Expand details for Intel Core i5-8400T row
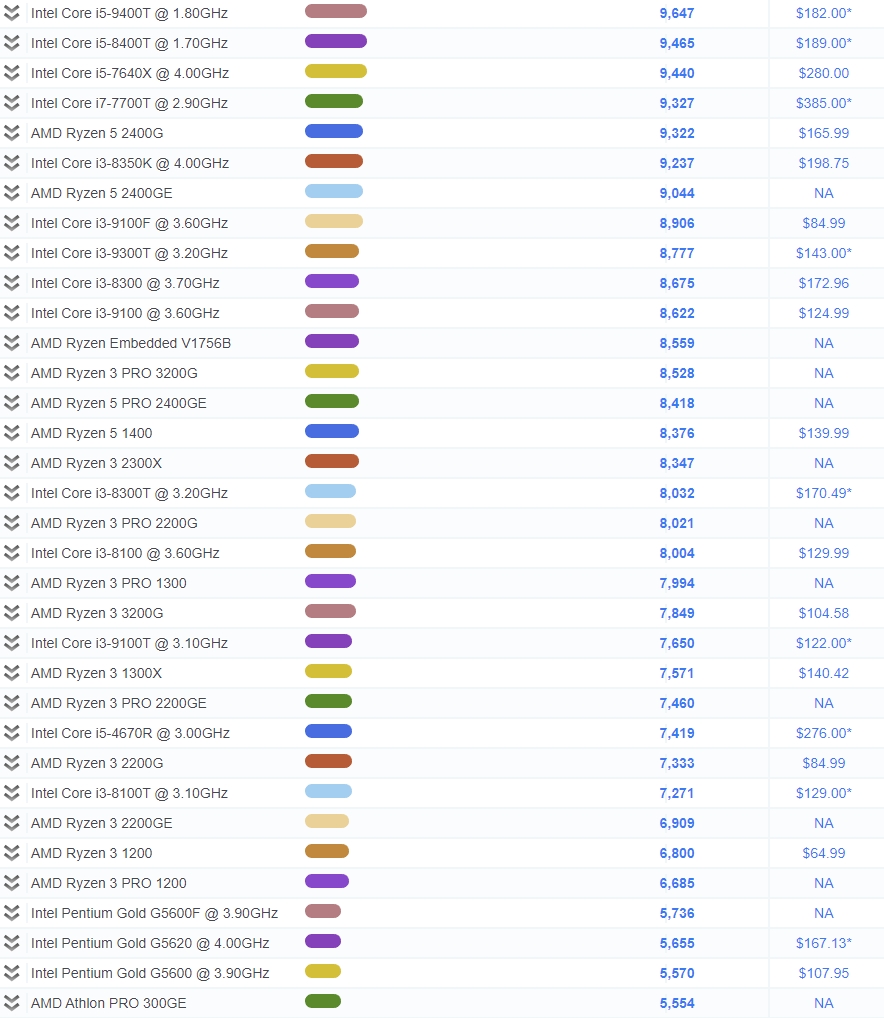The height and width of the screenshot is (1018, 884). click(x=12, y=43)
